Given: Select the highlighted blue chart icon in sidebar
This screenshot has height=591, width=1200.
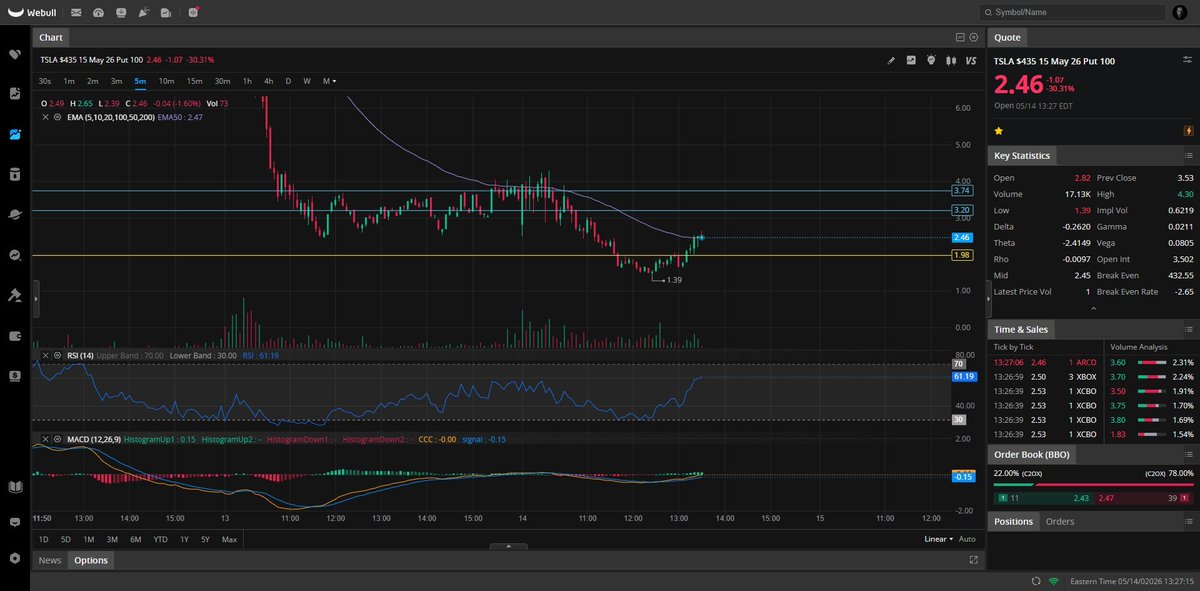Looking at the screenshot, I should pos(15,134).
